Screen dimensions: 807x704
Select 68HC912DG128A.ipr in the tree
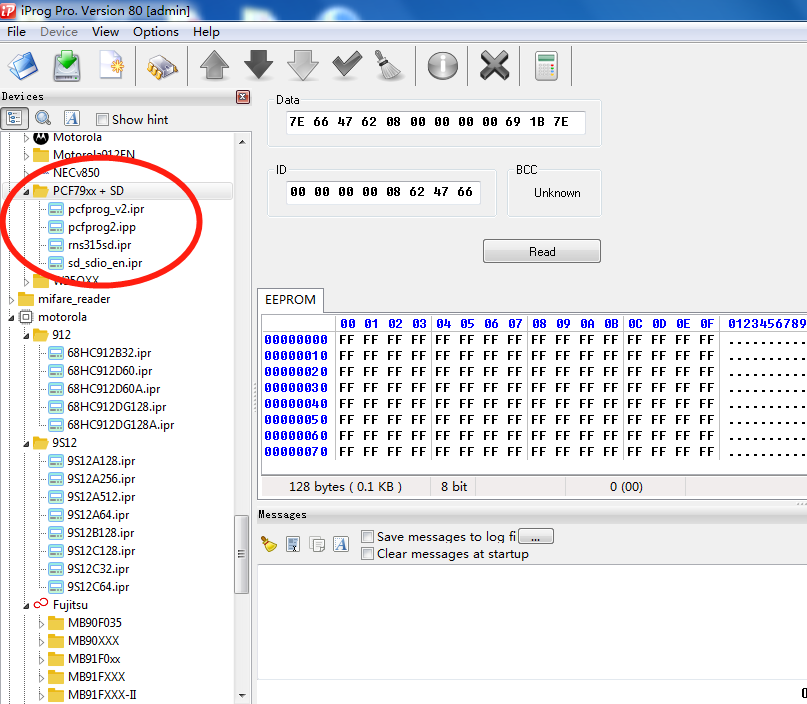(x=120, y=425)
